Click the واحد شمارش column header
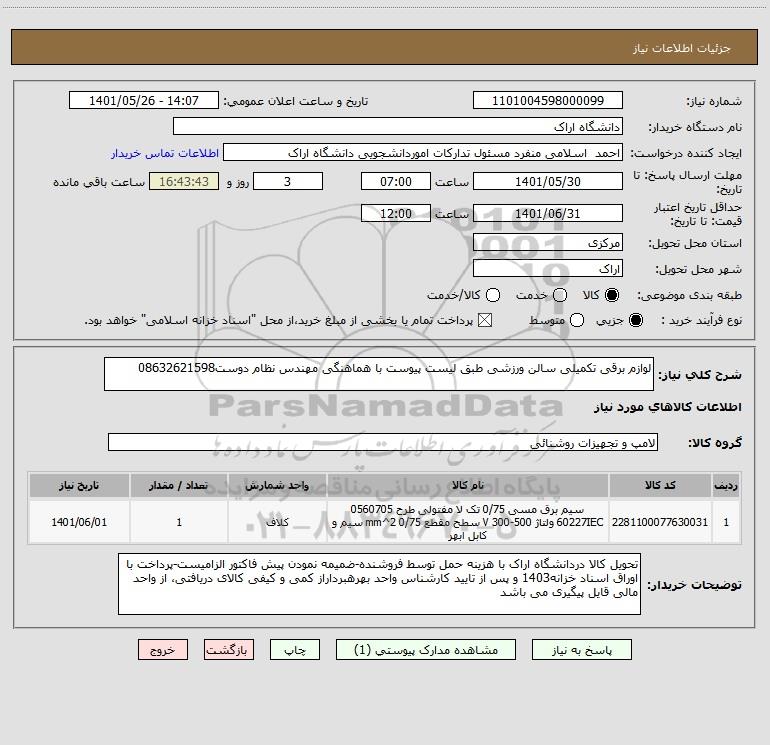The image size is (770, 745). tap(277, 486)
